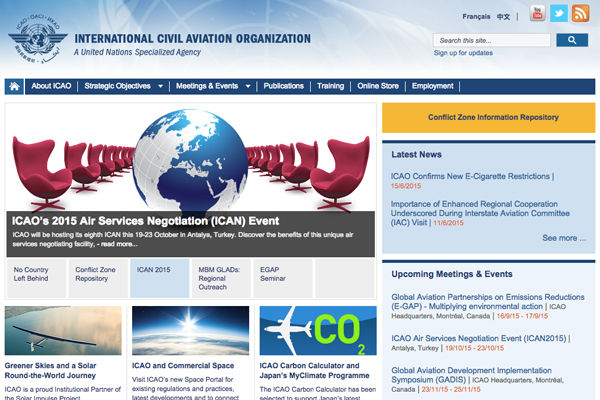This screenshot has width=600, height=400.
Task: Click in the Search this site field
Action: pos(492,40)
